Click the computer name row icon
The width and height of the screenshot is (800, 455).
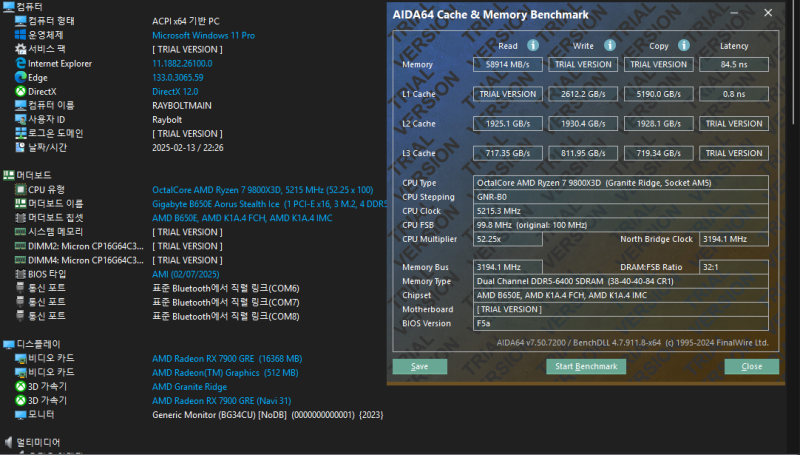tap(20, 105)
